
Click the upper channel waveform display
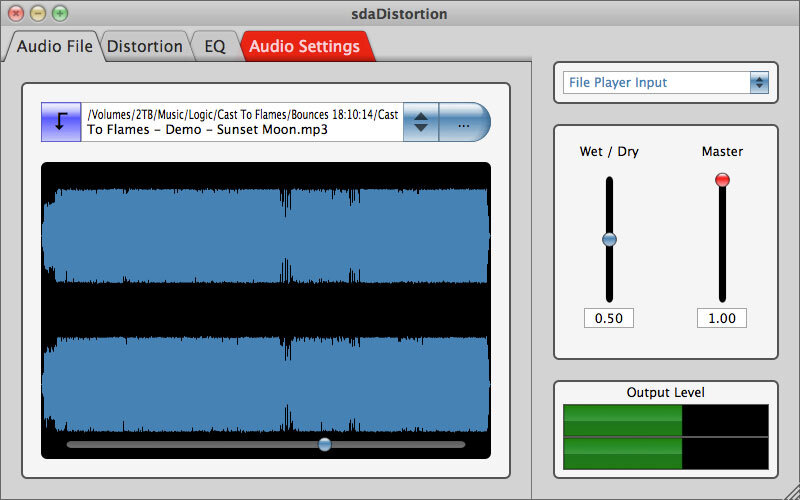click(x=266, y=236)
